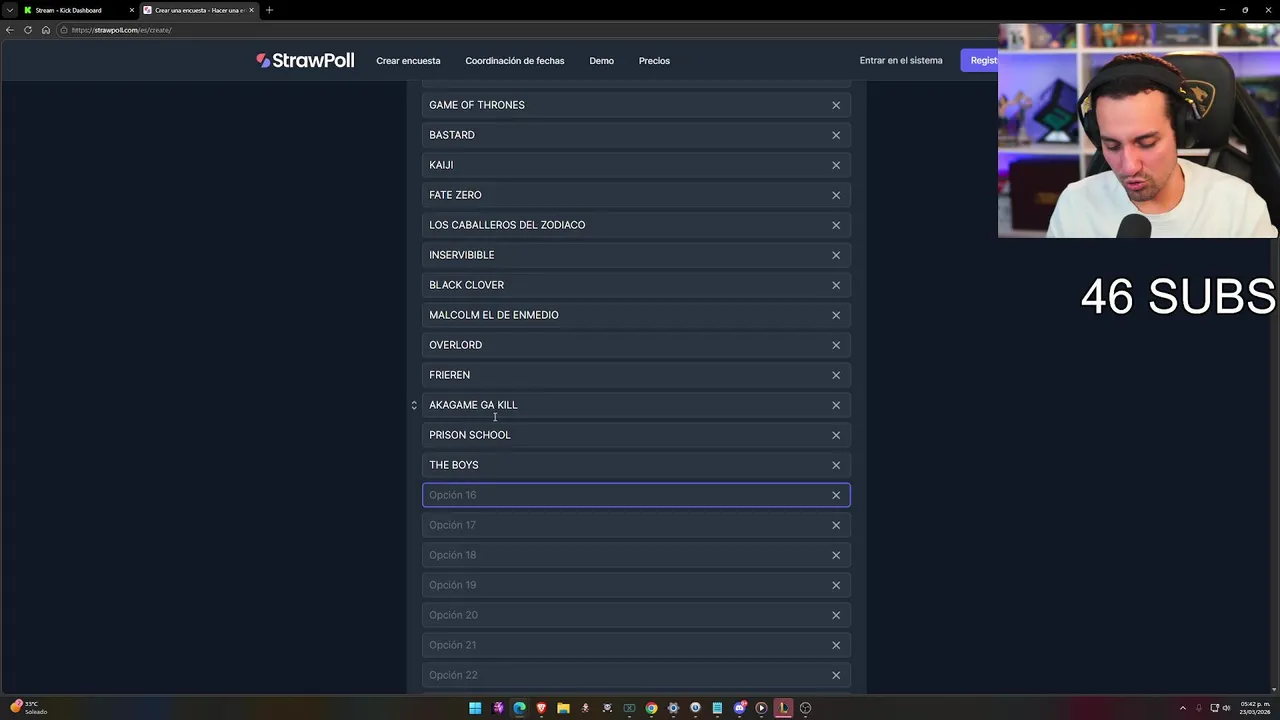Screen dimensions: 1280x720
Task: Close the Crear una encuesta tab
Action: tap(251, 10)
